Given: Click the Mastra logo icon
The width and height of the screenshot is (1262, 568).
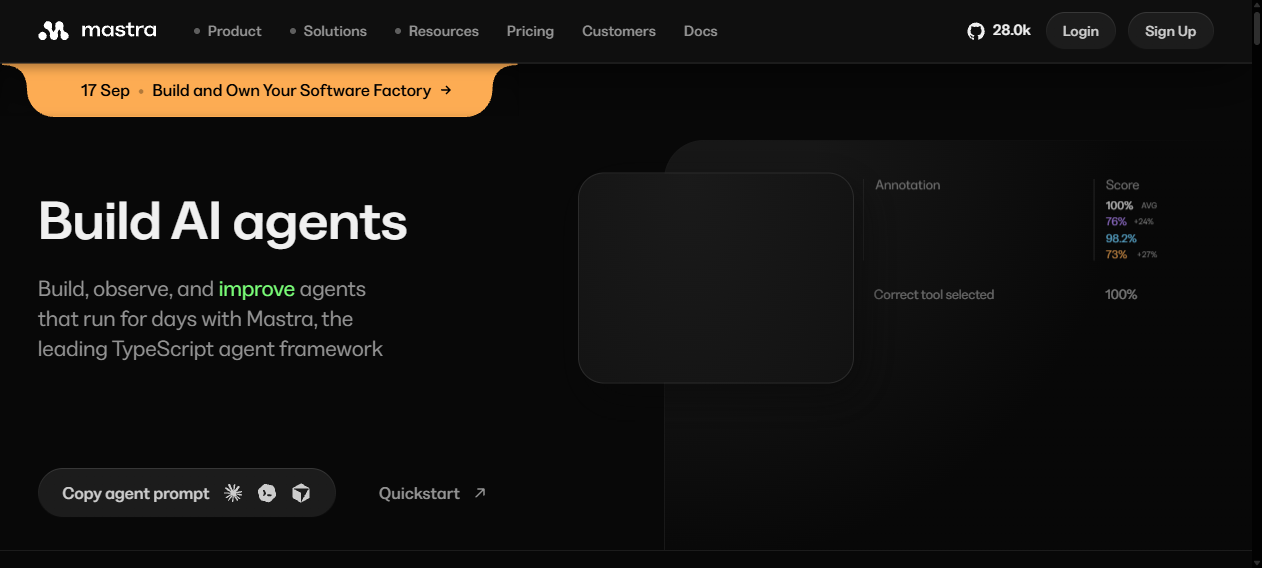Looking at the screenshot, I should point(53,31).
